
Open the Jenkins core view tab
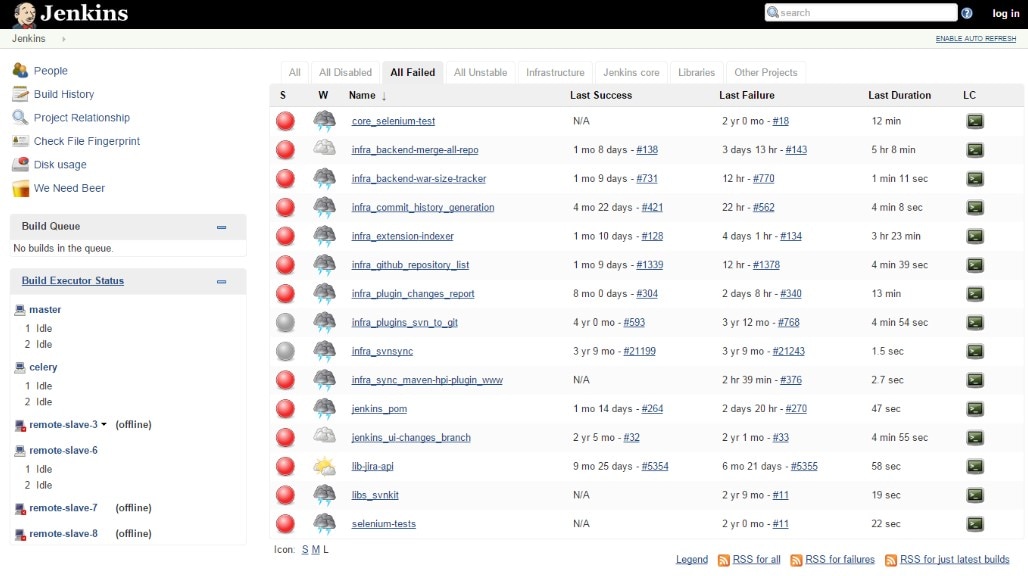(x=631, y=72)
